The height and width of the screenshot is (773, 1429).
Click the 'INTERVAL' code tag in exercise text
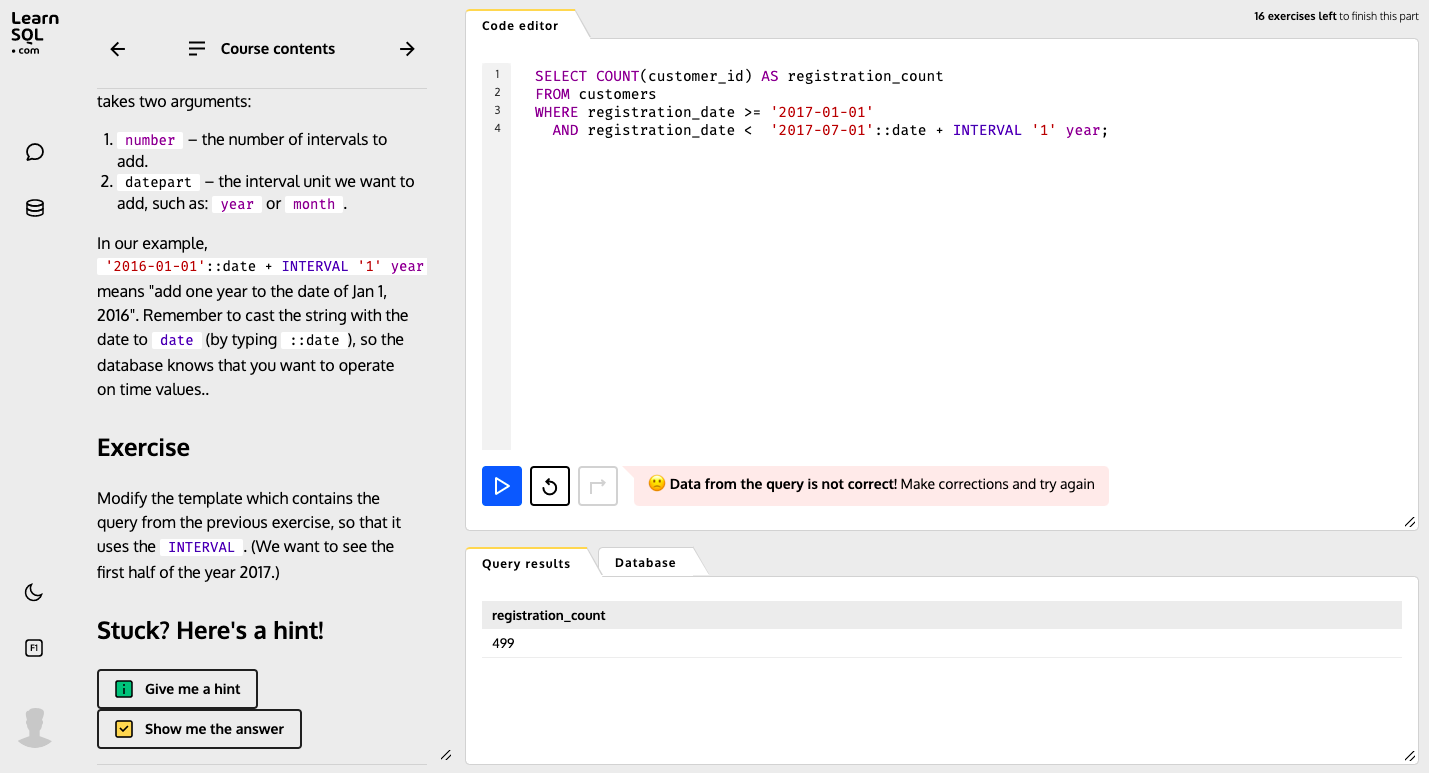pos(201,547)
